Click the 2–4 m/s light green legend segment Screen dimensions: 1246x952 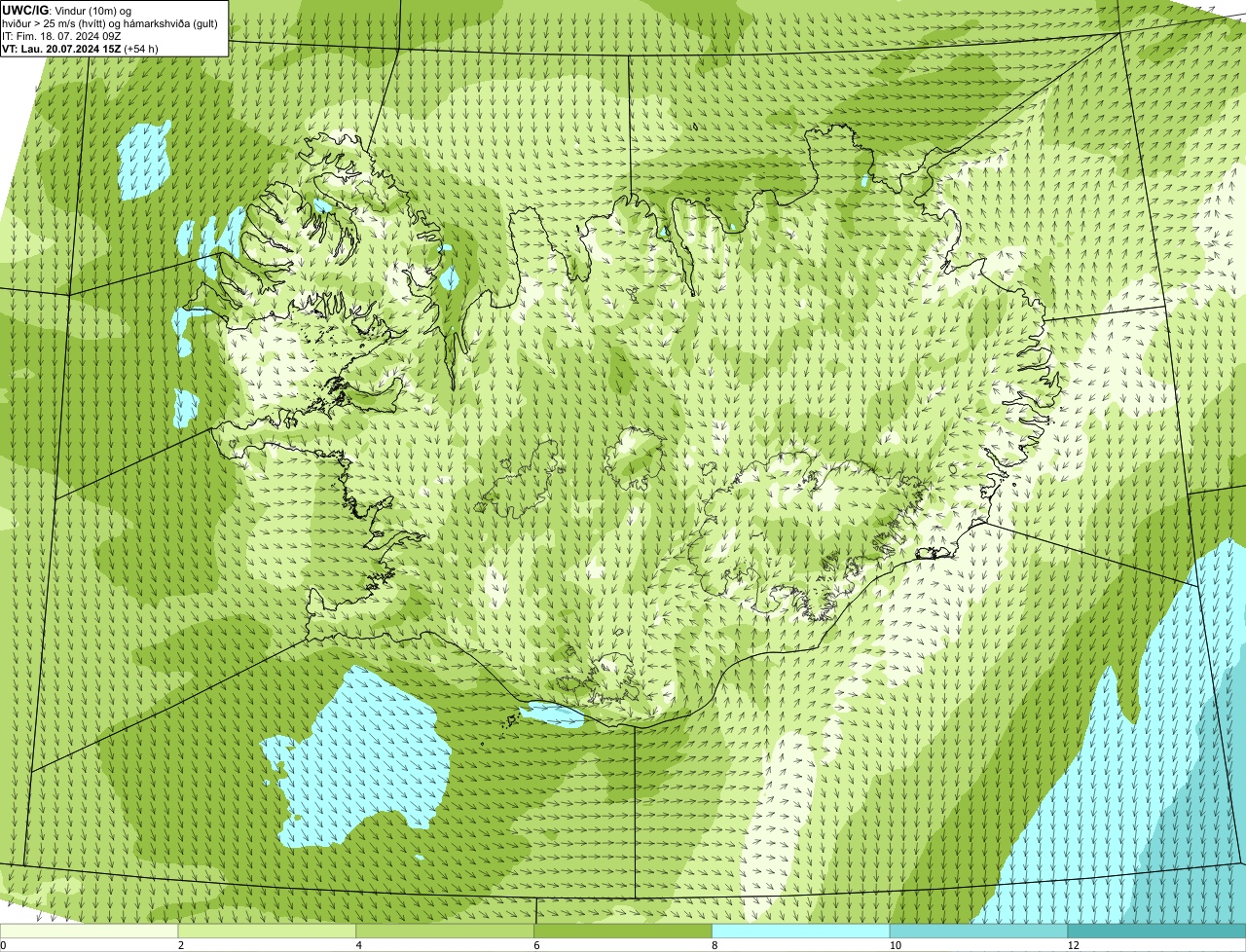coord(268,932)
